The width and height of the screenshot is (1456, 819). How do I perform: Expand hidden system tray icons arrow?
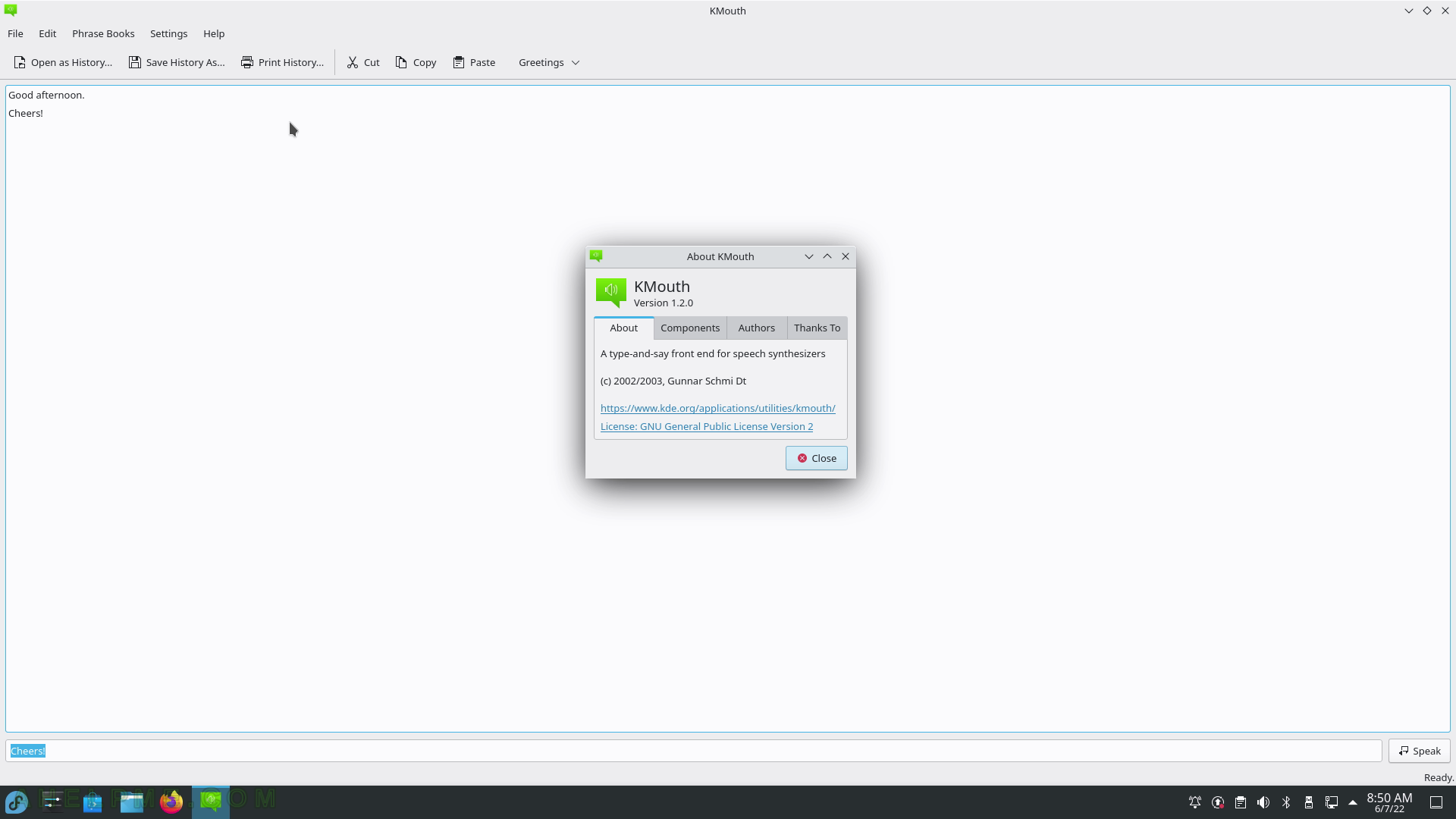click(x=1353, y=802)
